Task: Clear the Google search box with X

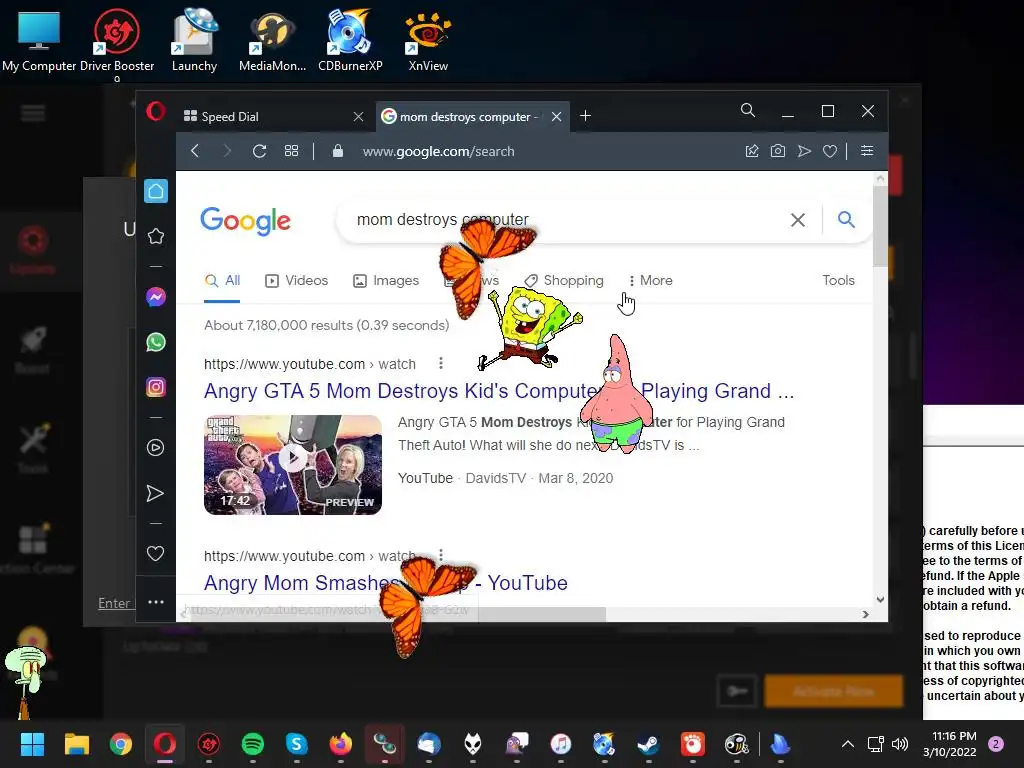Action: click(798, 220)
